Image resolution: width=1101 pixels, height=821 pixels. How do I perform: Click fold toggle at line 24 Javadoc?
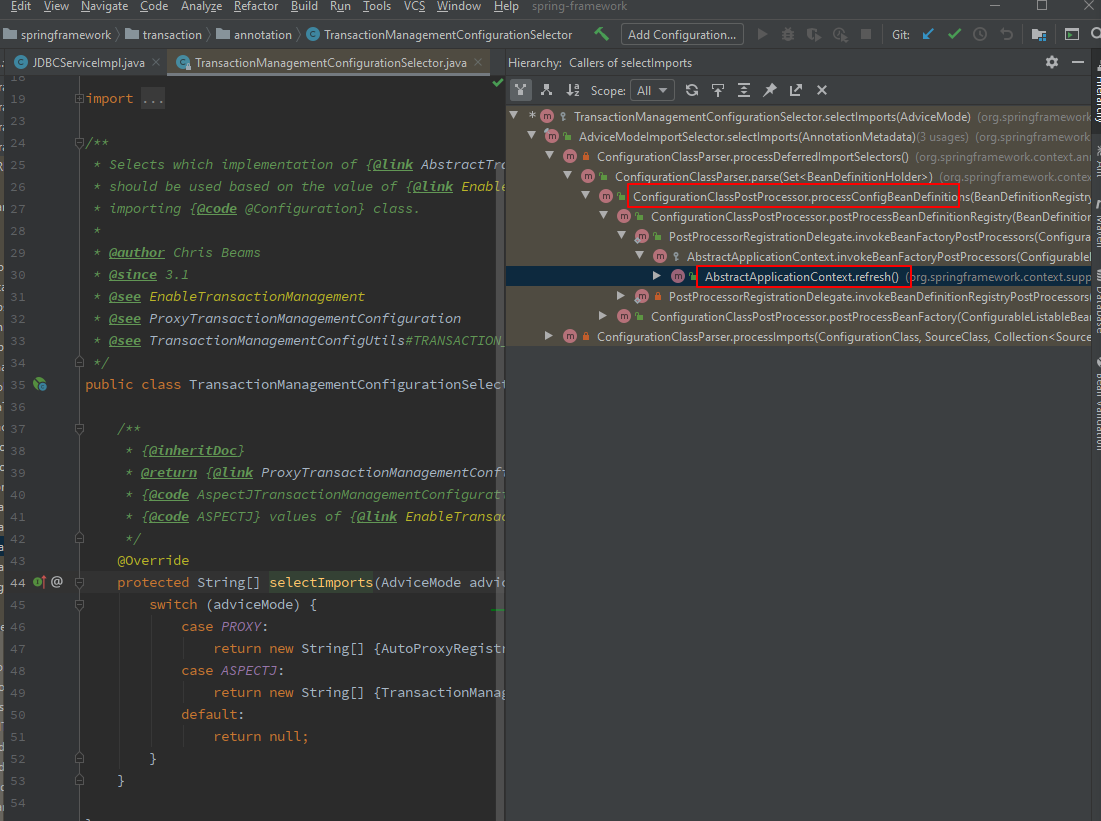pyautogui.click(x=79, y=143)
